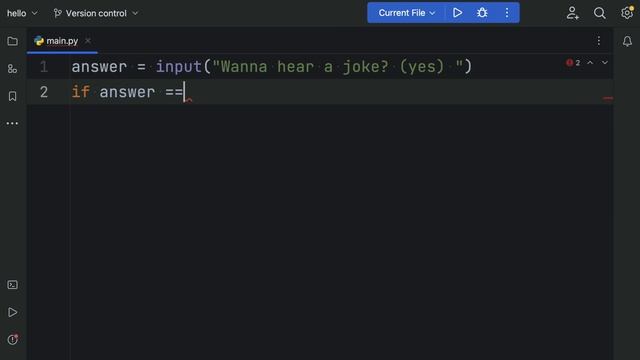
Task: Open Search Everywhere magnifier icon
Action: [600, 13]
